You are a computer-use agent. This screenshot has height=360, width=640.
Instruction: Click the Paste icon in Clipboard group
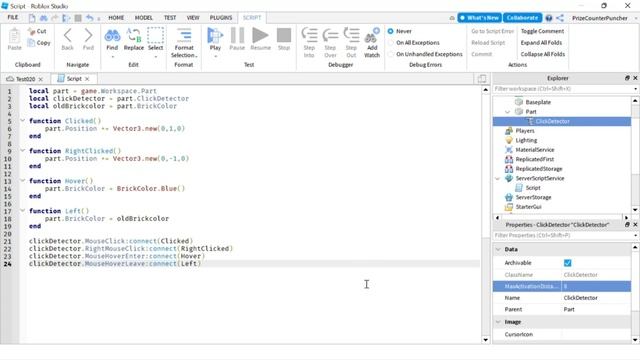(14, 36)
